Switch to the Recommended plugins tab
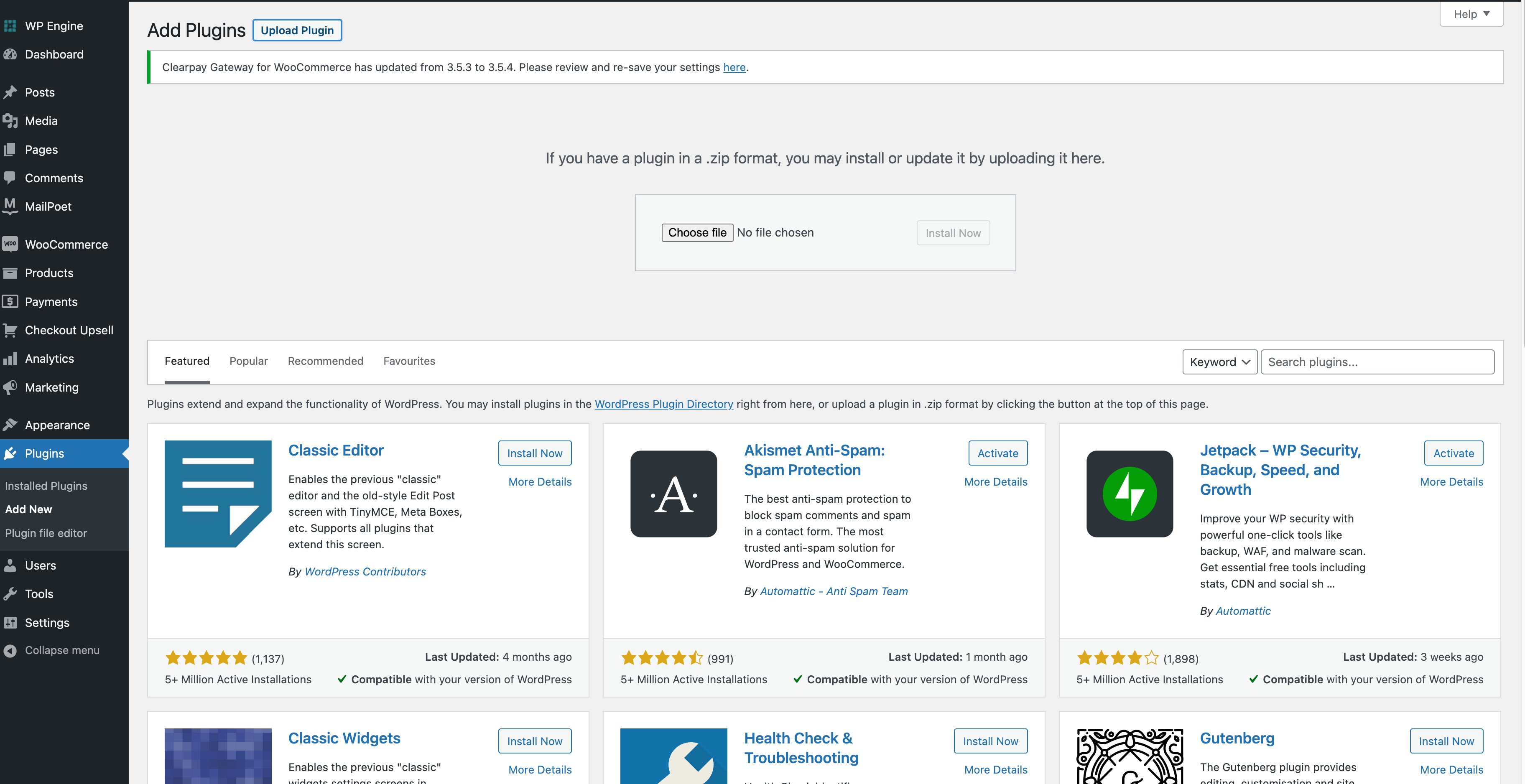Image resolution: width=1525 pixels, height=784 pixels. [325, 361]
